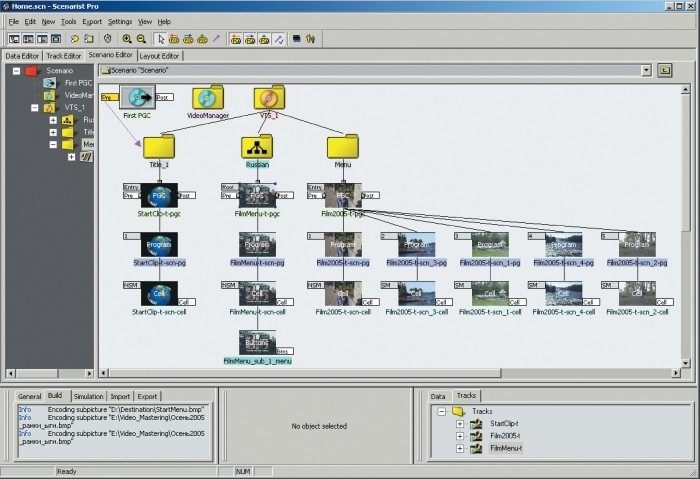Switch to the Layout Editor tab
The image size is (700, 479).
pos(160,56)
